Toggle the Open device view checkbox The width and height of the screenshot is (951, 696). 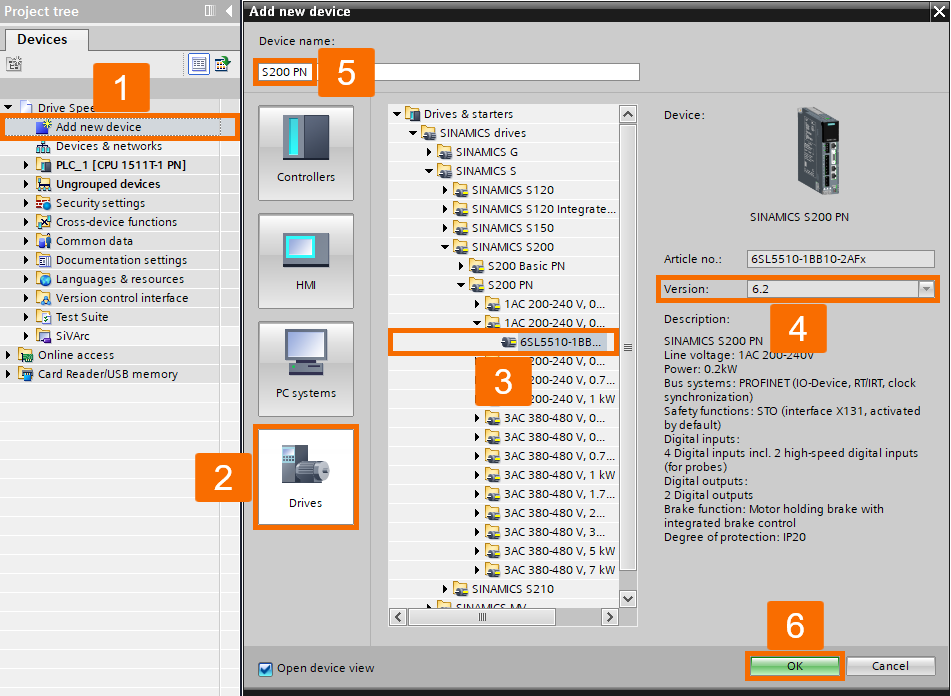pyautogui.click(x=265, y=669)
